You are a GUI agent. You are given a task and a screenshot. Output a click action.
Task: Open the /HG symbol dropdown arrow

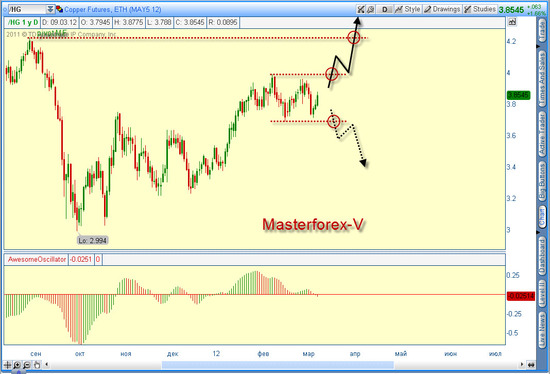(x=50, y=9)
